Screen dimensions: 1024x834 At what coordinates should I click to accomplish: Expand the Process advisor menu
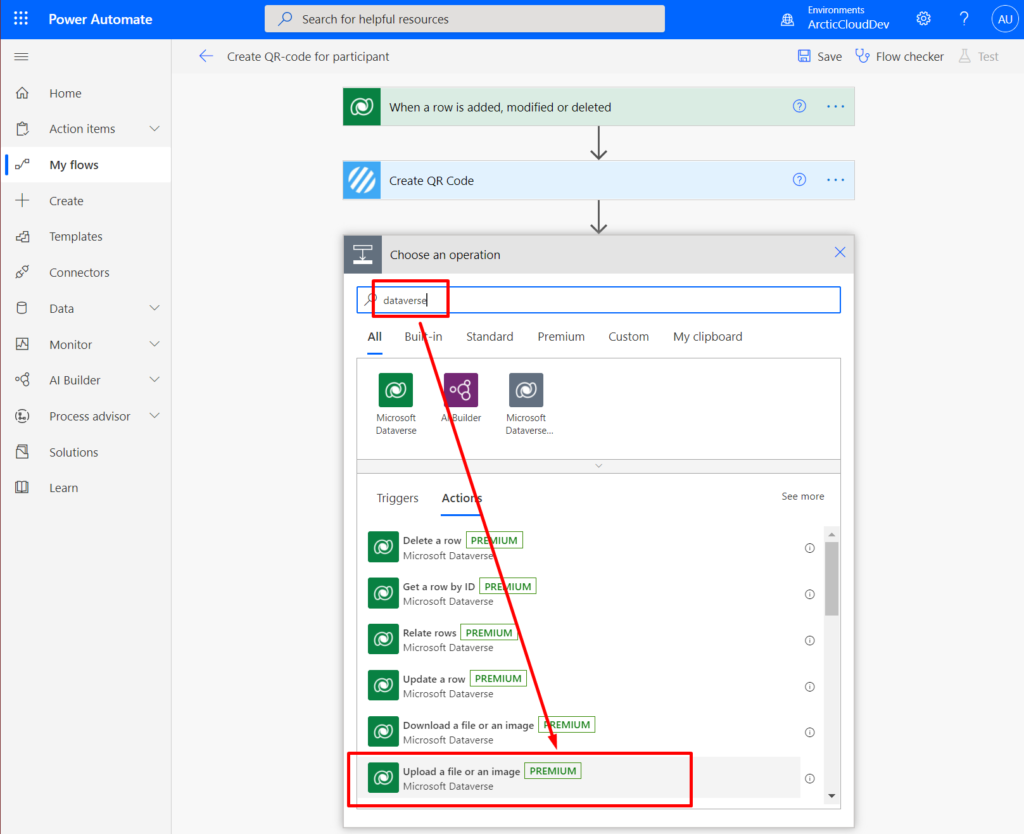[x=154, y=416]
